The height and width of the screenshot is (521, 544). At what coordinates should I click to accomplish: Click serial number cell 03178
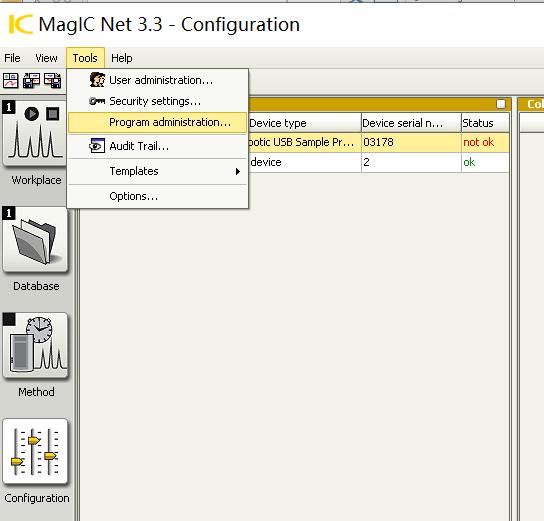point(411,142)
